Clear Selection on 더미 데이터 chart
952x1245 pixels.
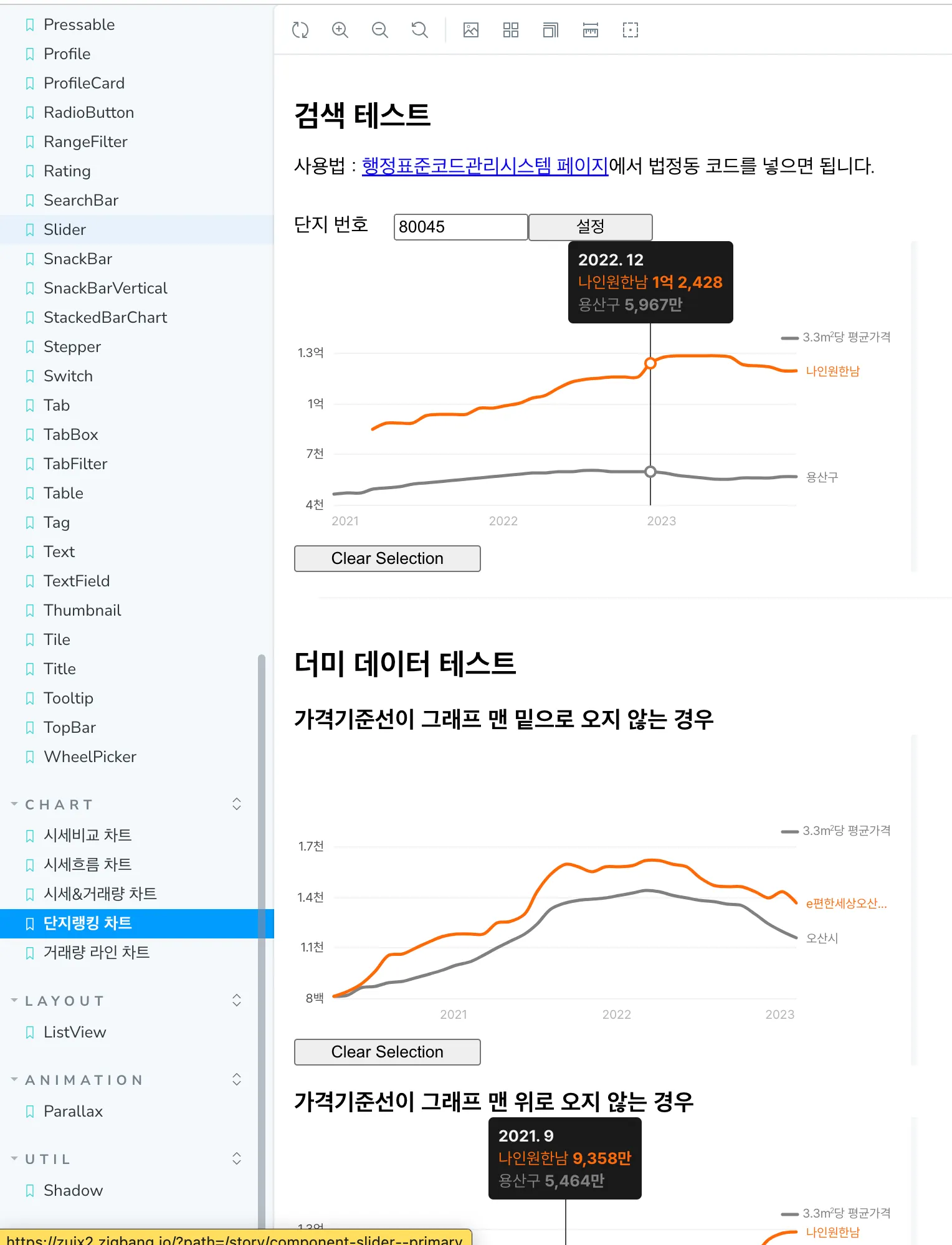[x=387, y=1052]
